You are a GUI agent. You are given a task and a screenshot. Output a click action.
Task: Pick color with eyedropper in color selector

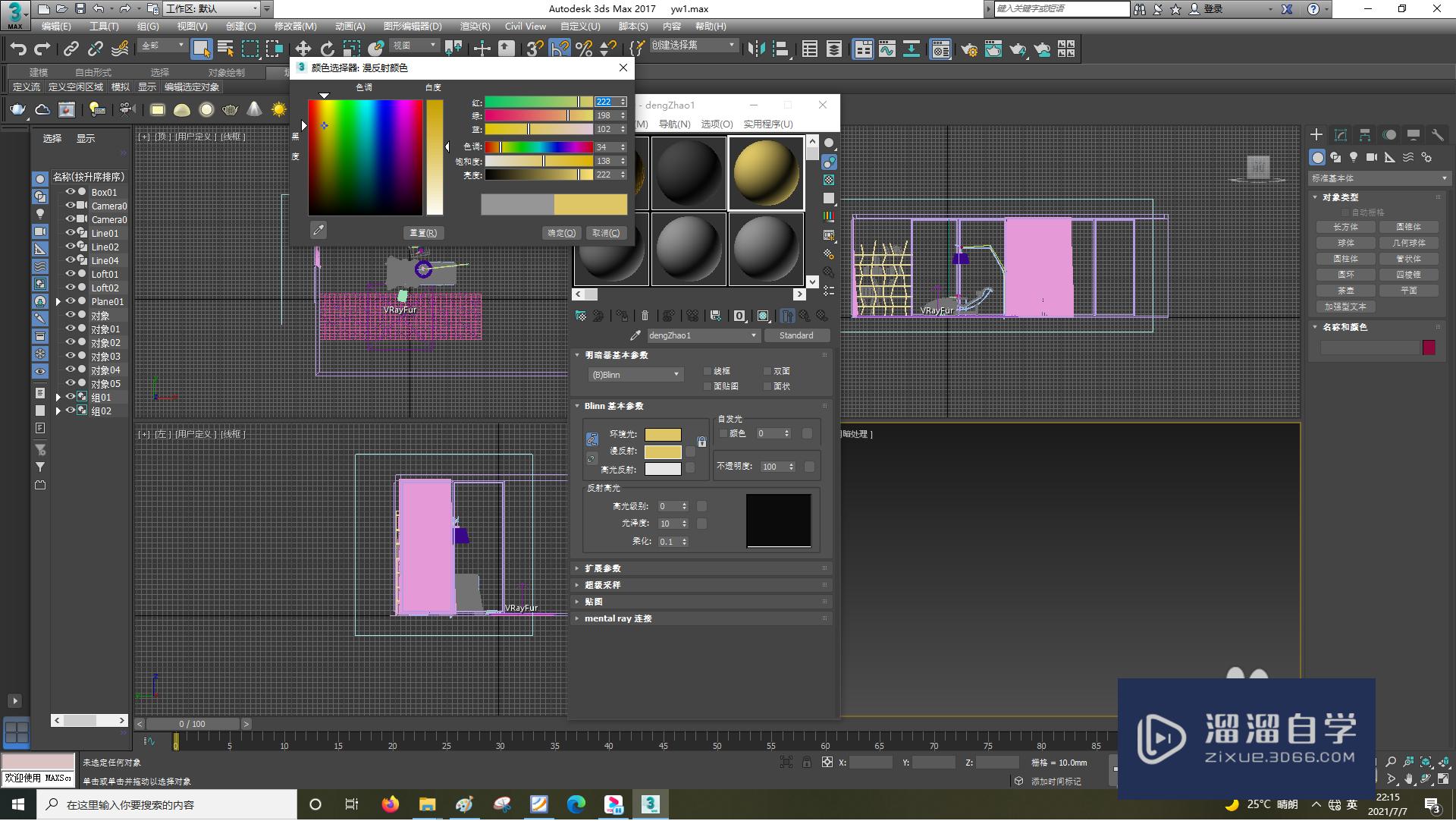click(318, 230)
